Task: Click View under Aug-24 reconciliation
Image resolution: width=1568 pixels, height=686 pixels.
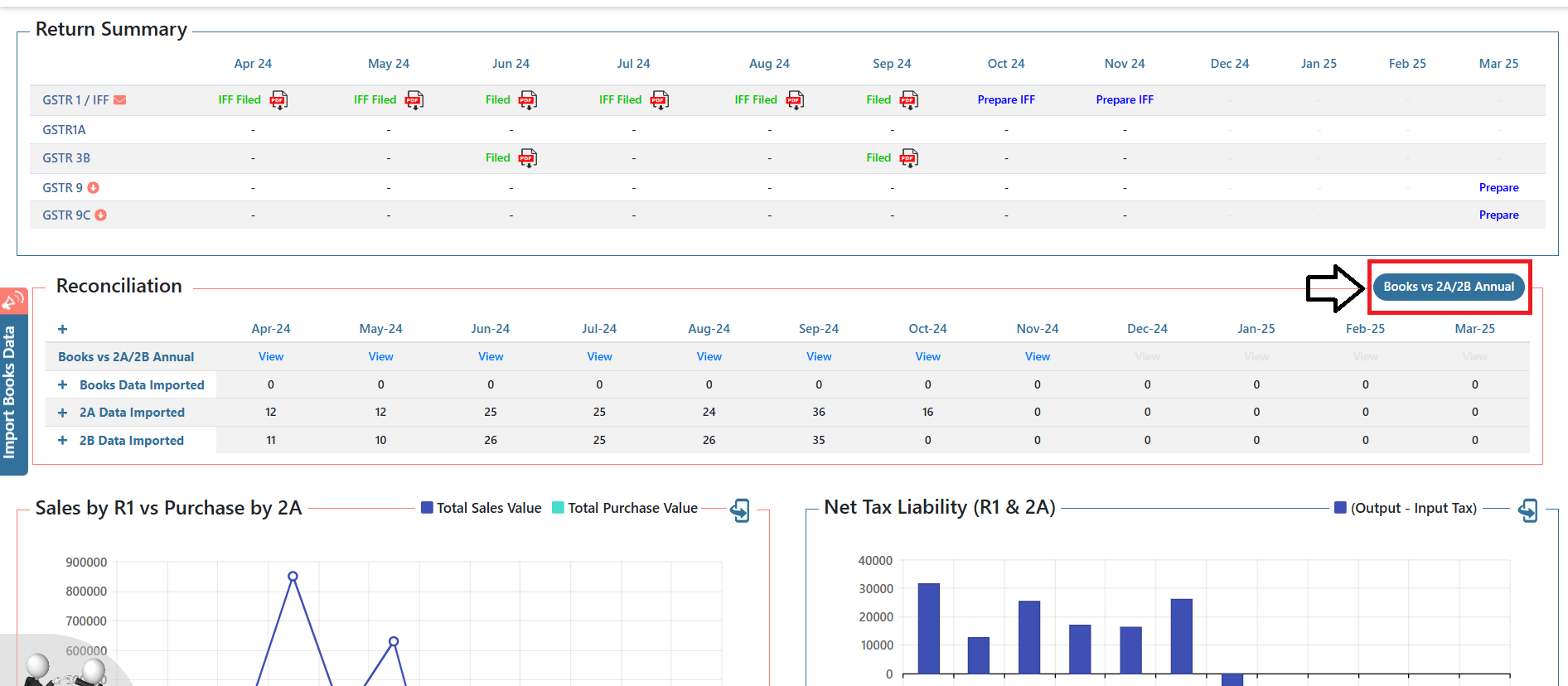Action: pyautogui.click(x=709, y=357)
